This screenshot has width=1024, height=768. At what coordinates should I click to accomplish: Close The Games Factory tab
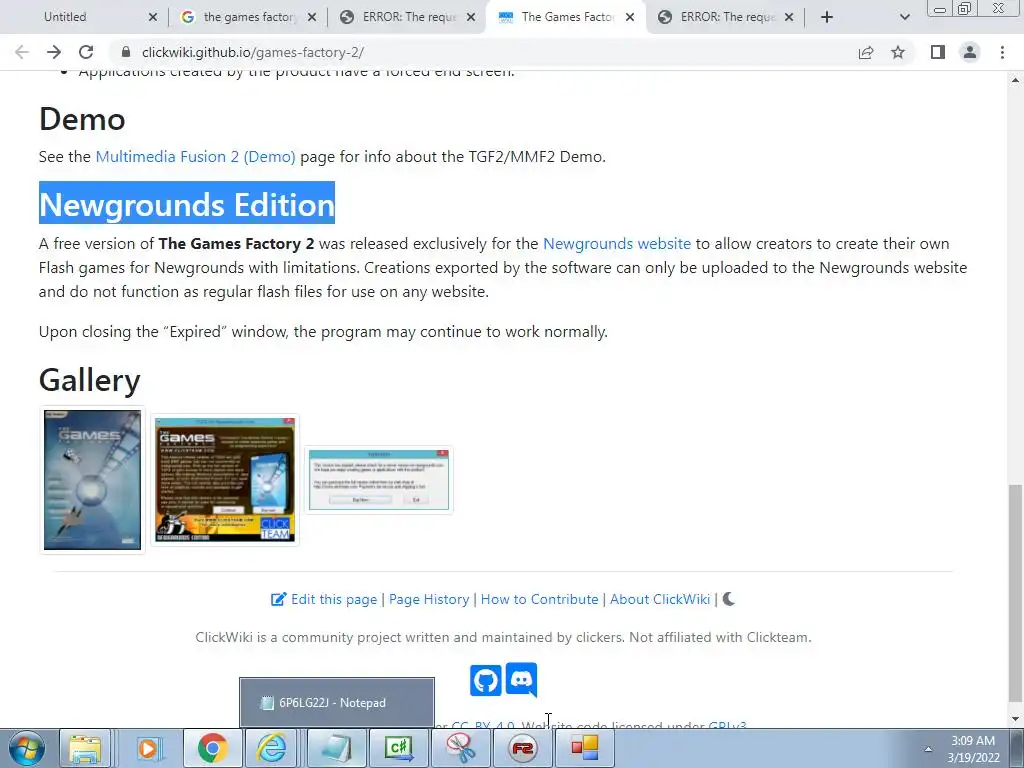click(630, 17)
